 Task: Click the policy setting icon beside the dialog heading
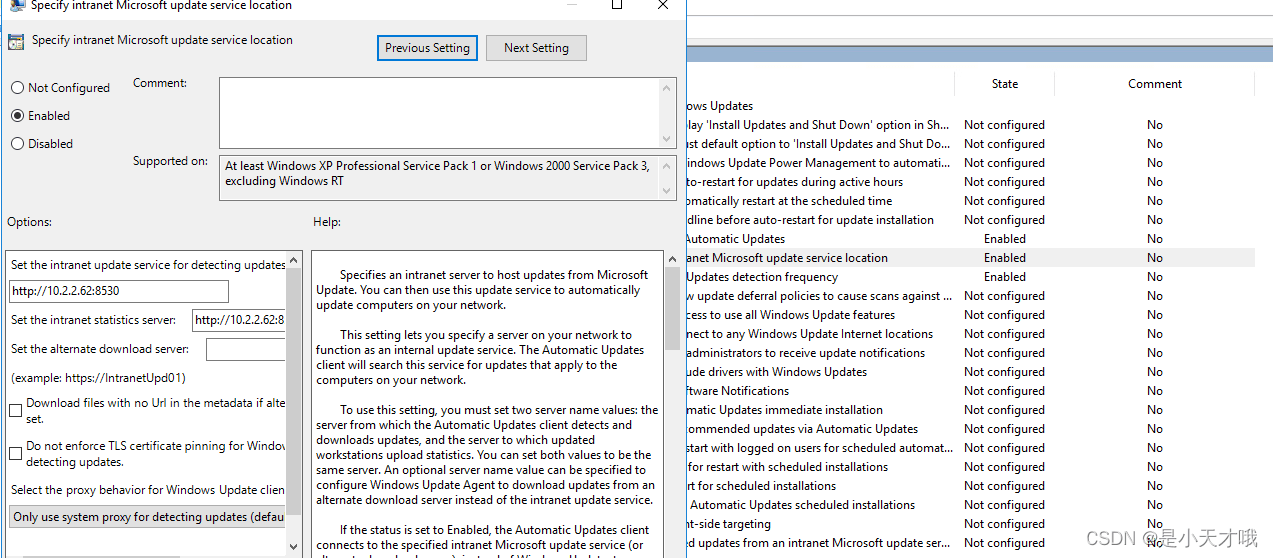[x=16, y=42]
